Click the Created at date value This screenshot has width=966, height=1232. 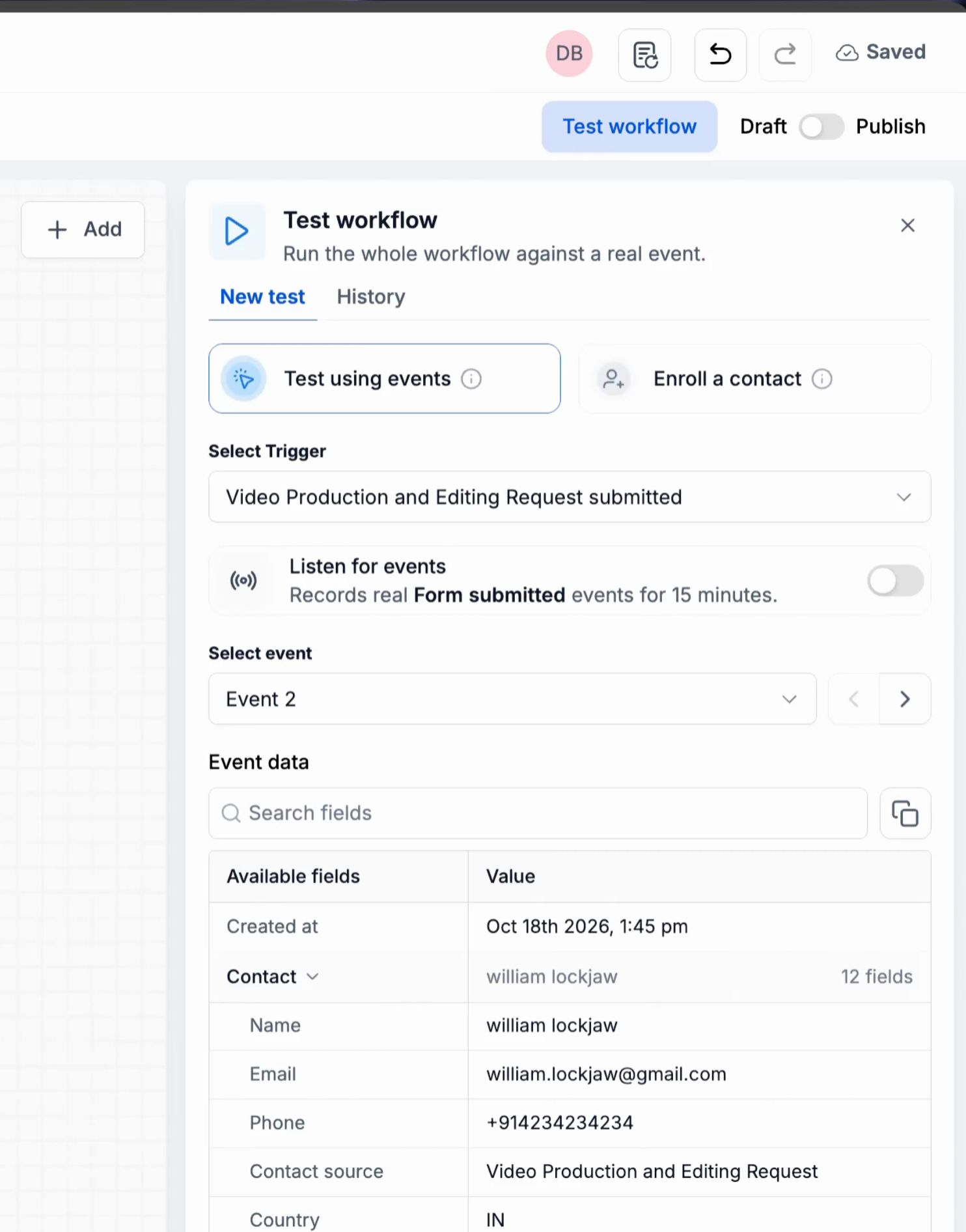pyautogui.click(x=586, y=927)
